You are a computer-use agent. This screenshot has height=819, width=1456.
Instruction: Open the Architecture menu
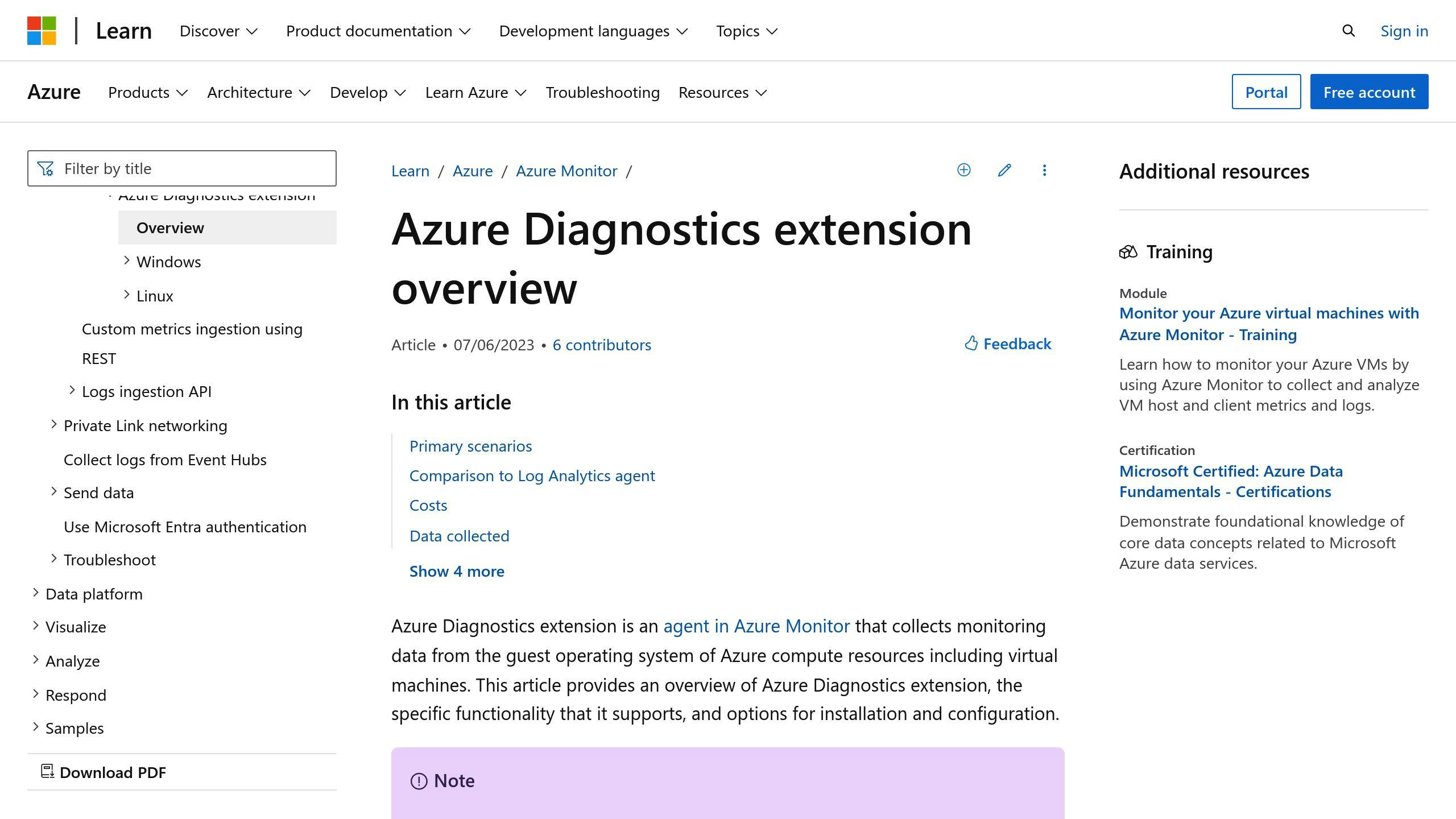coord(259,92)
